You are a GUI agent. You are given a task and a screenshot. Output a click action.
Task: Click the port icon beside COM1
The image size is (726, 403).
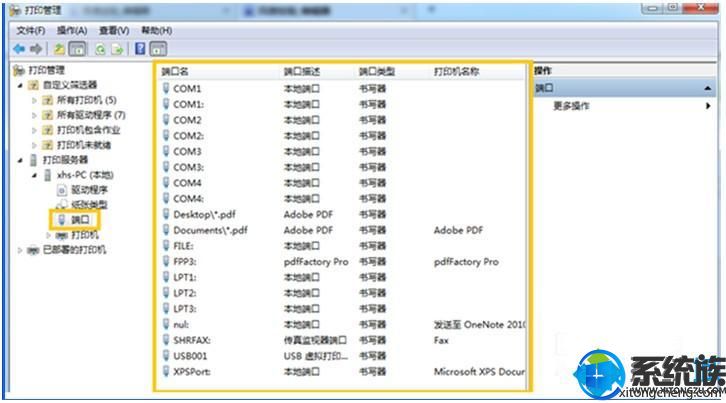tap(166, 88)
